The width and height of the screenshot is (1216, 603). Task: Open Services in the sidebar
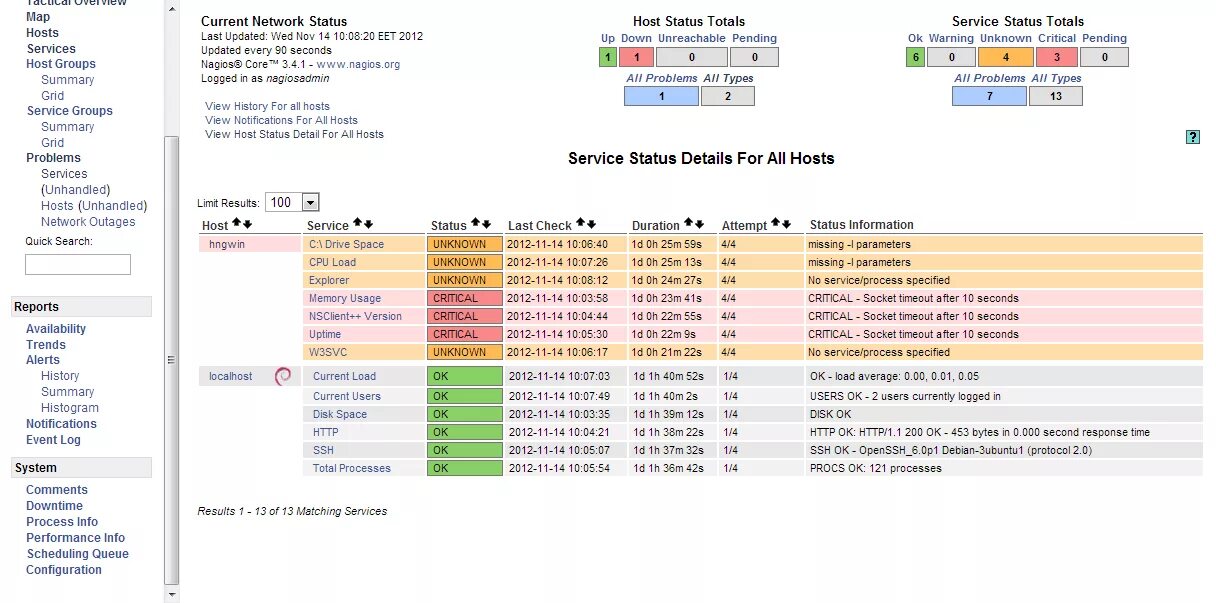click(x=51, y=49)
